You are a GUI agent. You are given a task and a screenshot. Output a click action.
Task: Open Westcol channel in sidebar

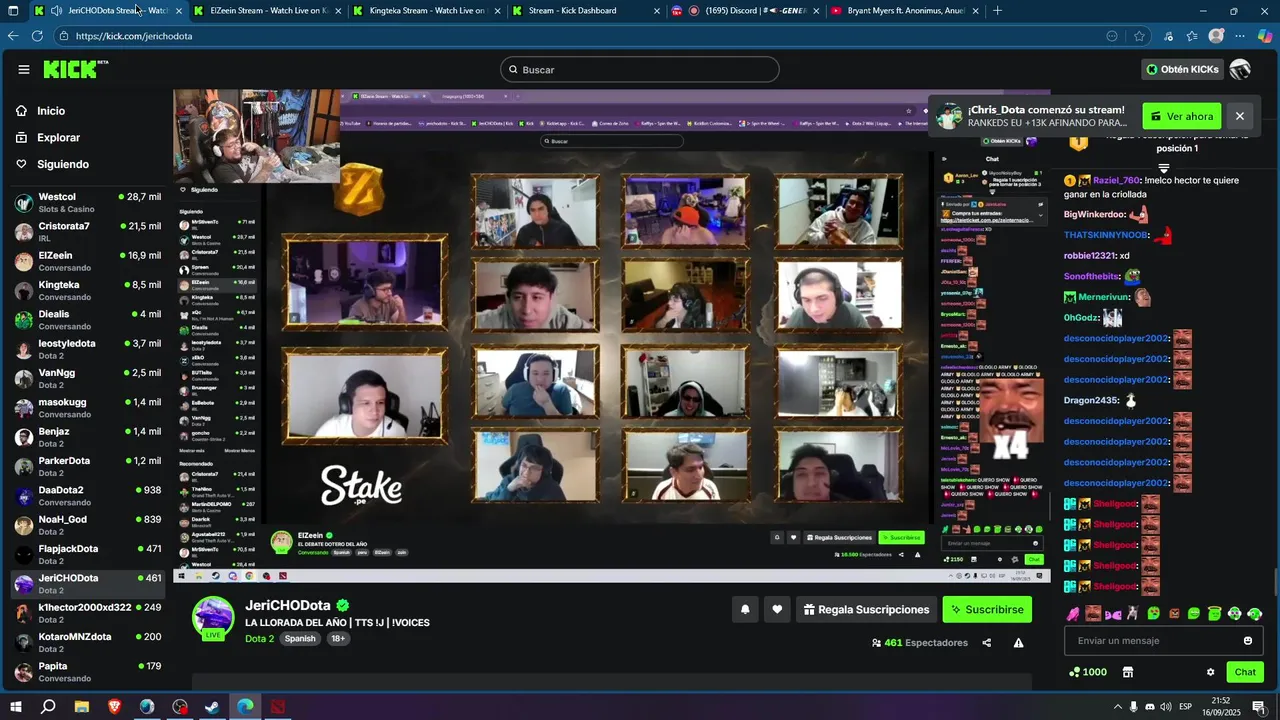tap(88, 203)
